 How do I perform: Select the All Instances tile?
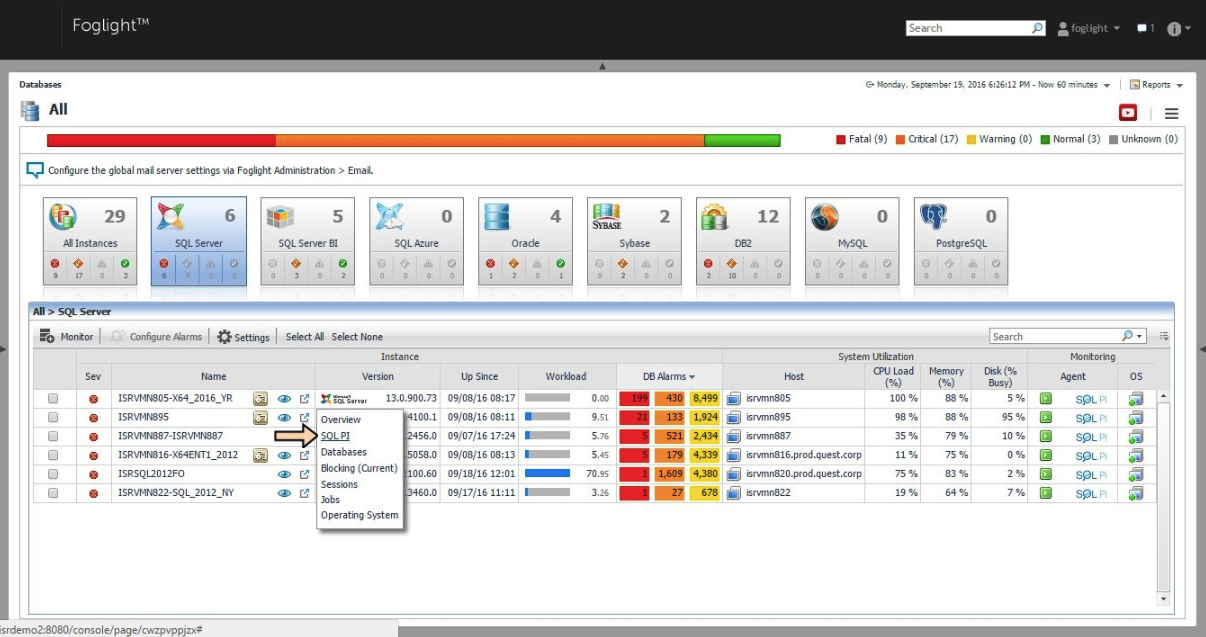[90, 241]
